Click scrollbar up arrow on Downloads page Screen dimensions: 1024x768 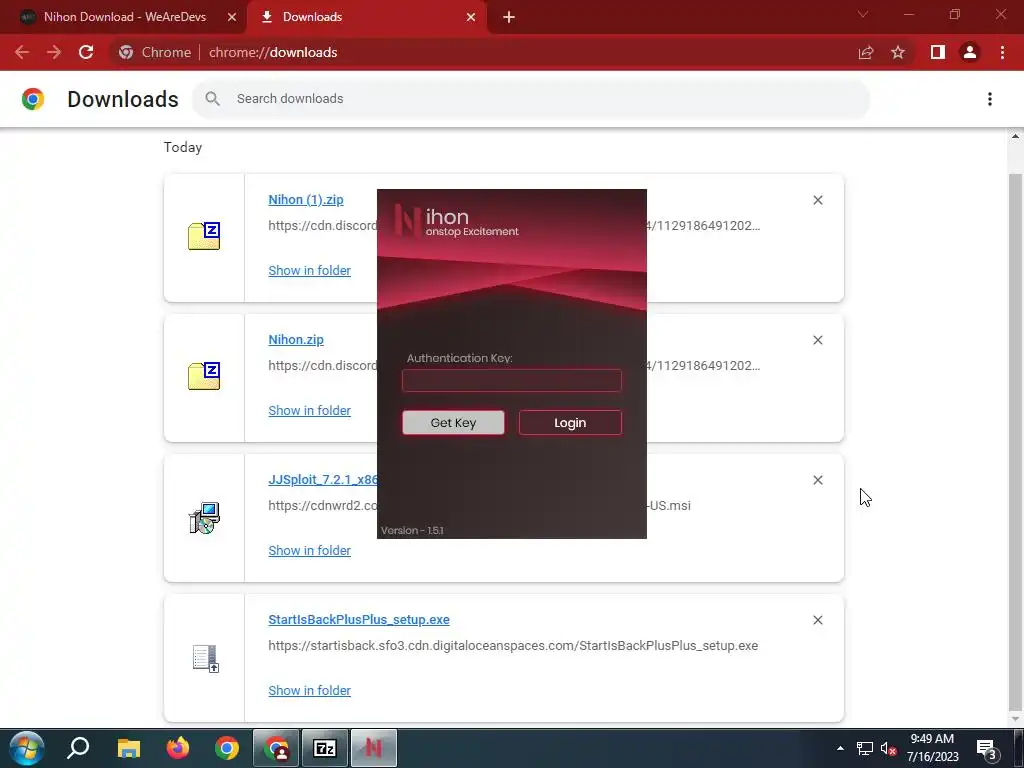pyautogui.click(x=1015, y=136)
